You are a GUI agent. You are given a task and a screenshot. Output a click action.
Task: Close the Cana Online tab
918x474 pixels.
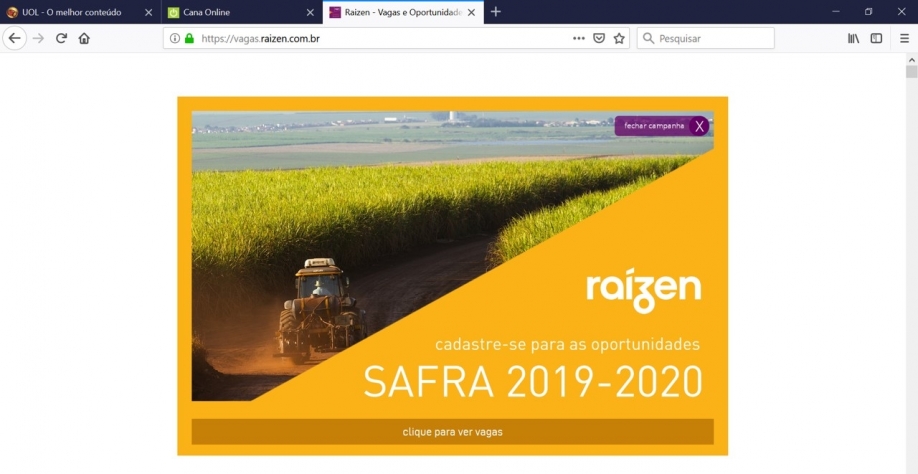(310, 12)
